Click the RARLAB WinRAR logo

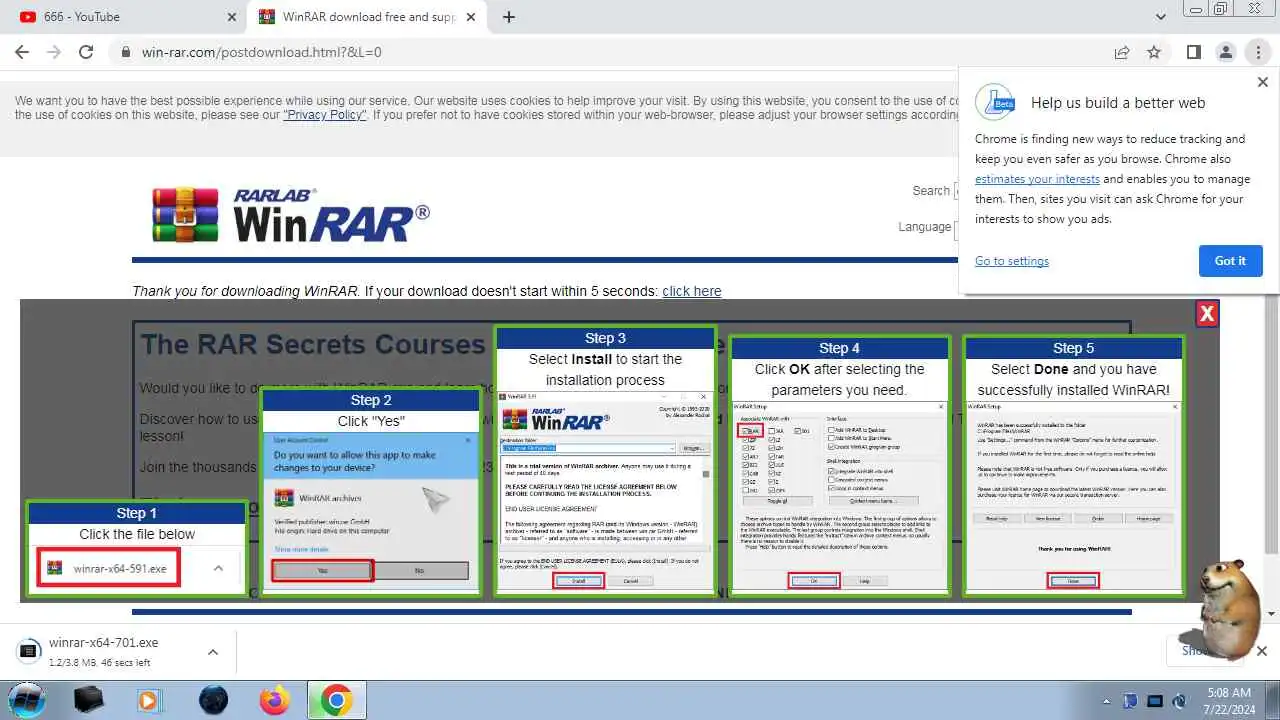click(x=291, y=214)
